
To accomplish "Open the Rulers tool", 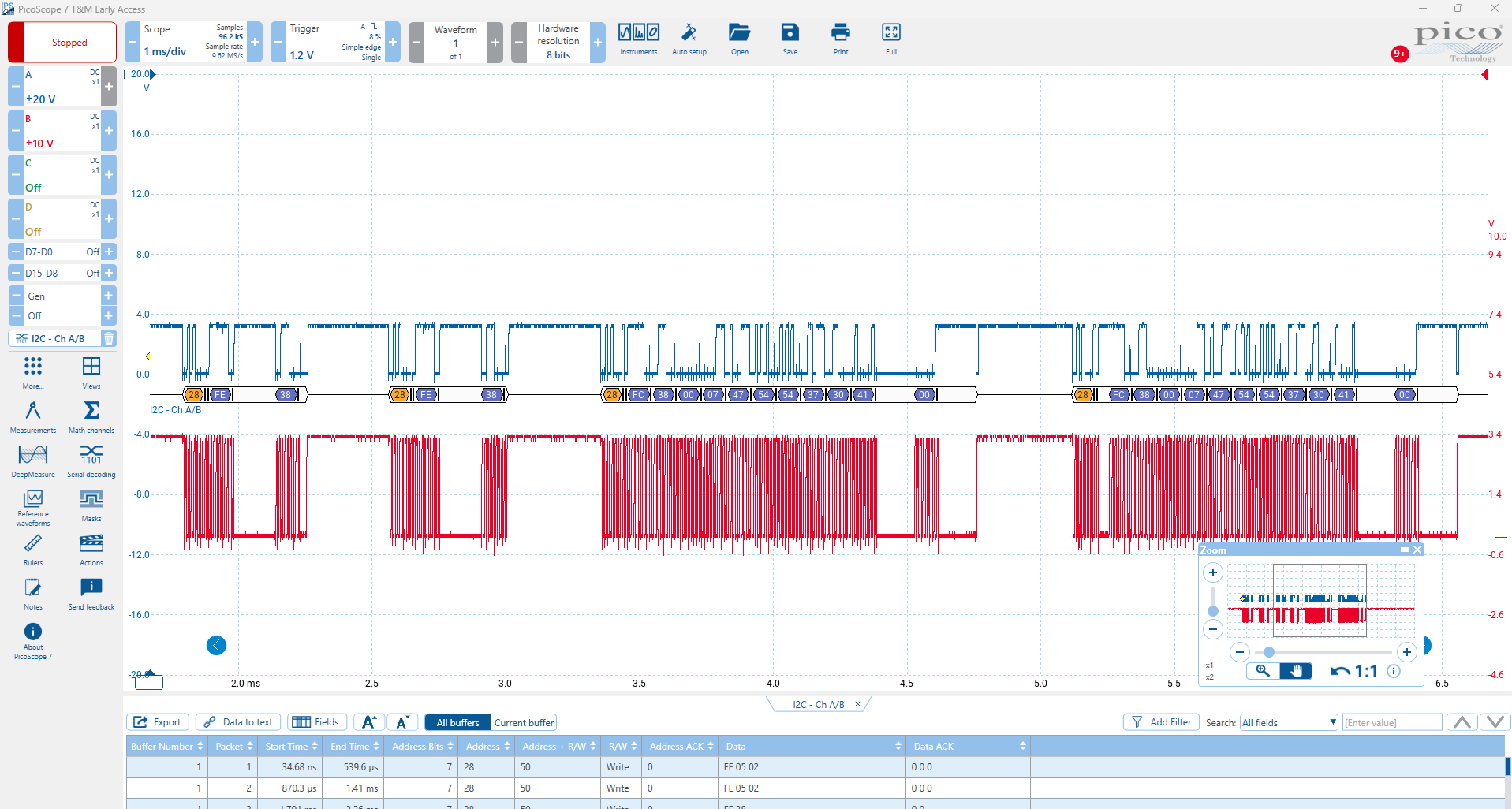I will coord(33,550).
